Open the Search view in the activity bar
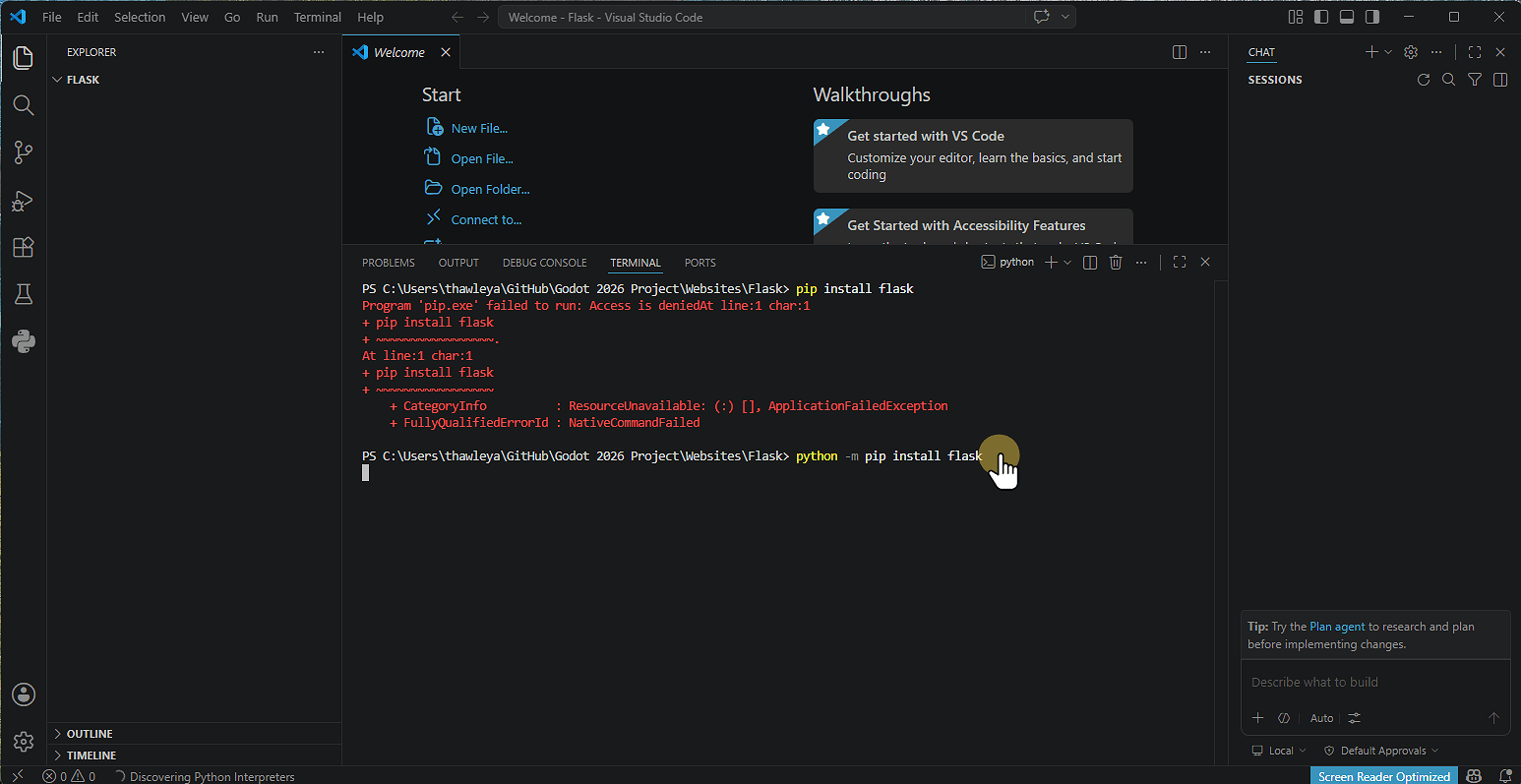The height and width of the screenshot is (784, 1521). pyautogui.click(x=24, y=104)
